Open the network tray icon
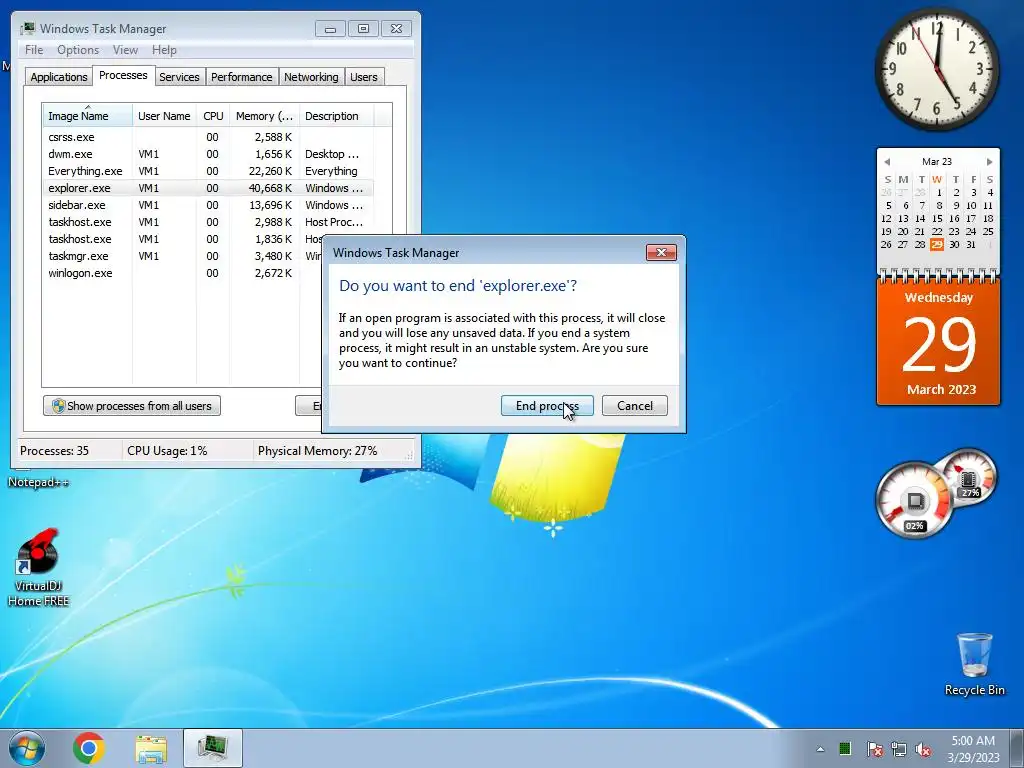 coord(899,749)
